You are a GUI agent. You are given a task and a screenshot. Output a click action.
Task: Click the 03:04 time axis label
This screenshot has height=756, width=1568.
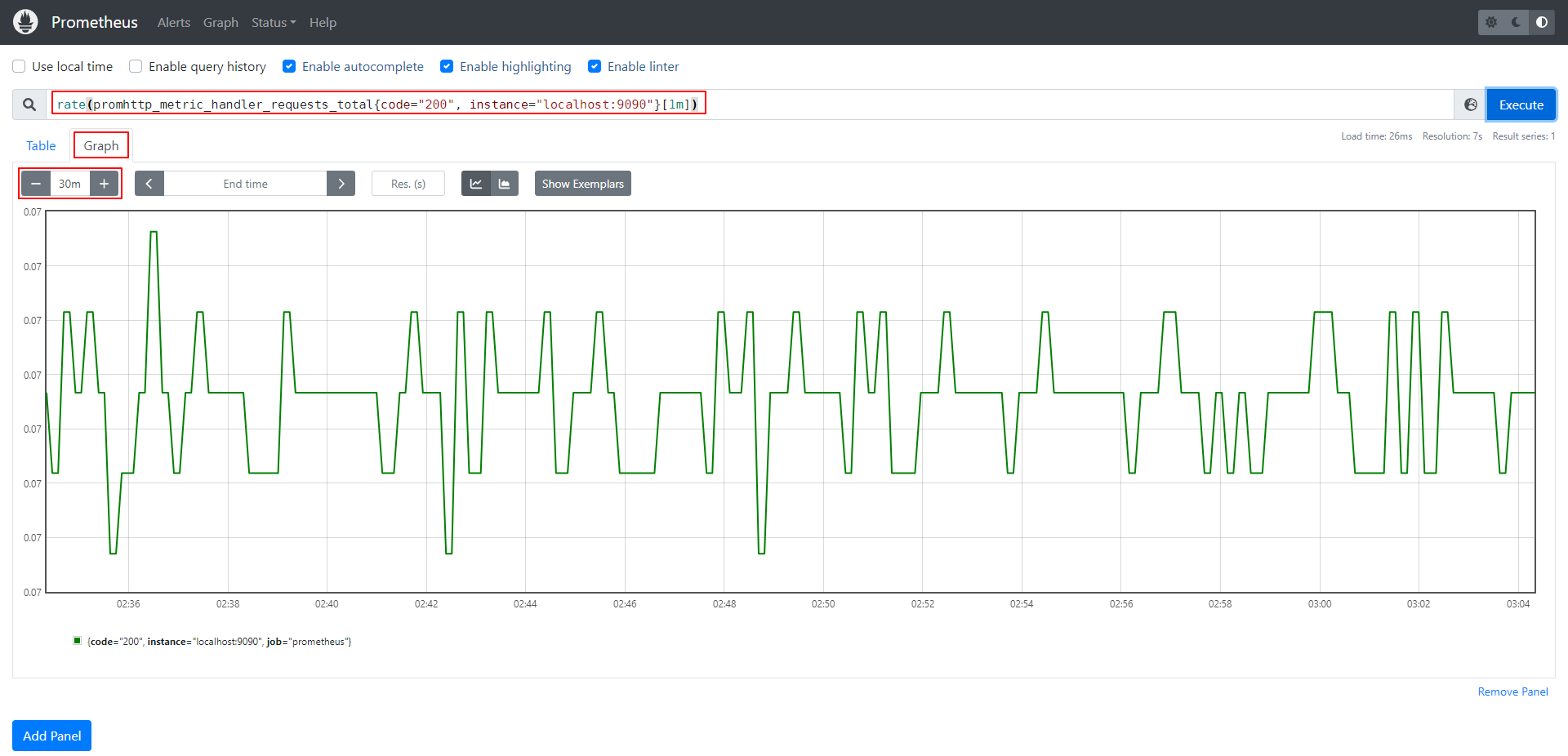pos(1518,604)
